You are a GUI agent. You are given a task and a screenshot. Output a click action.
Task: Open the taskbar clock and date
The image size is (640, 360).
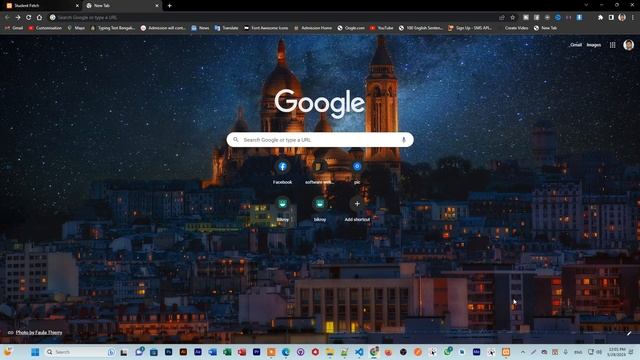617,352
